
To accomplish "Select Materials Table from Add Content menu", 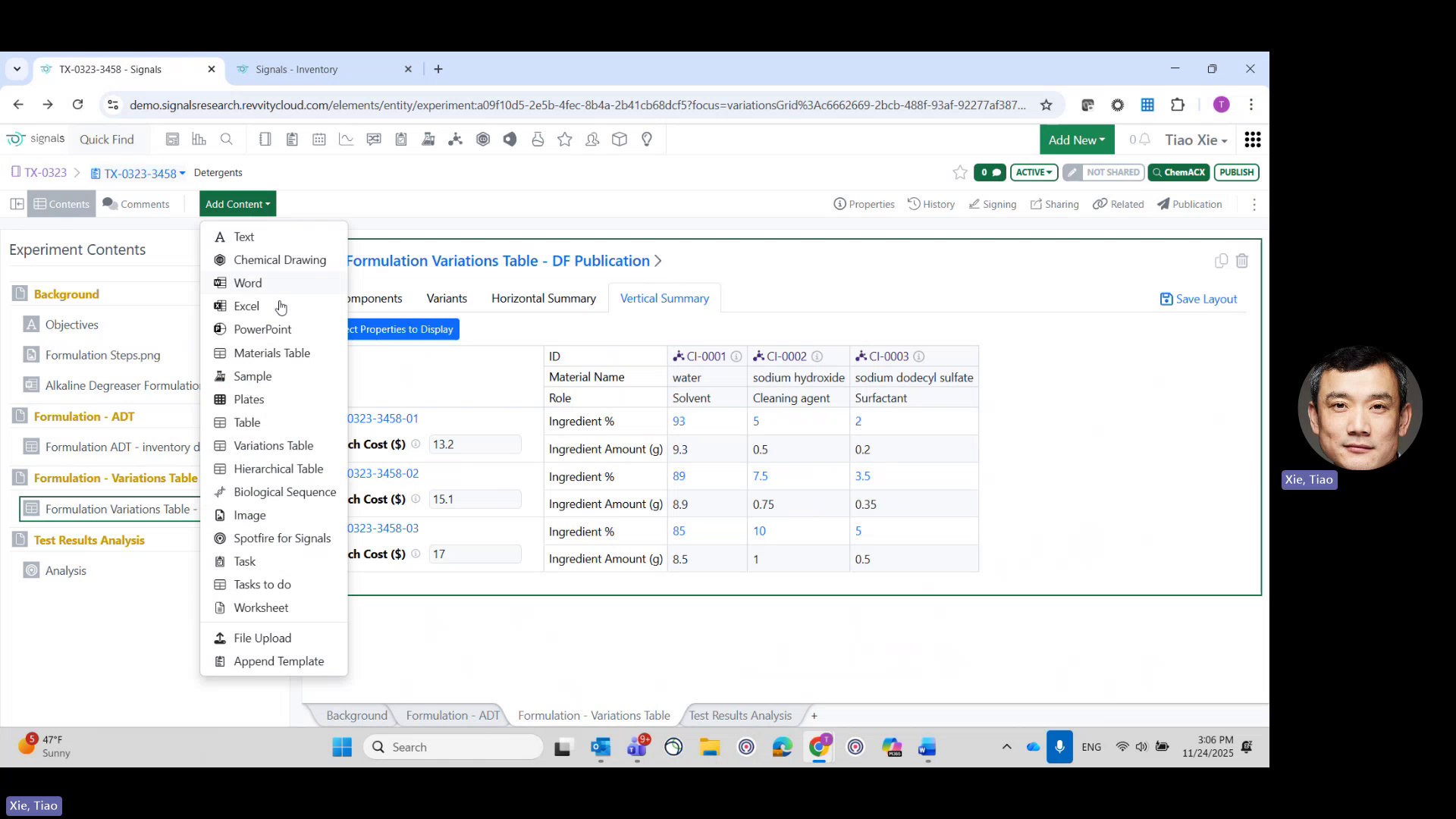I will coord(271,353).
